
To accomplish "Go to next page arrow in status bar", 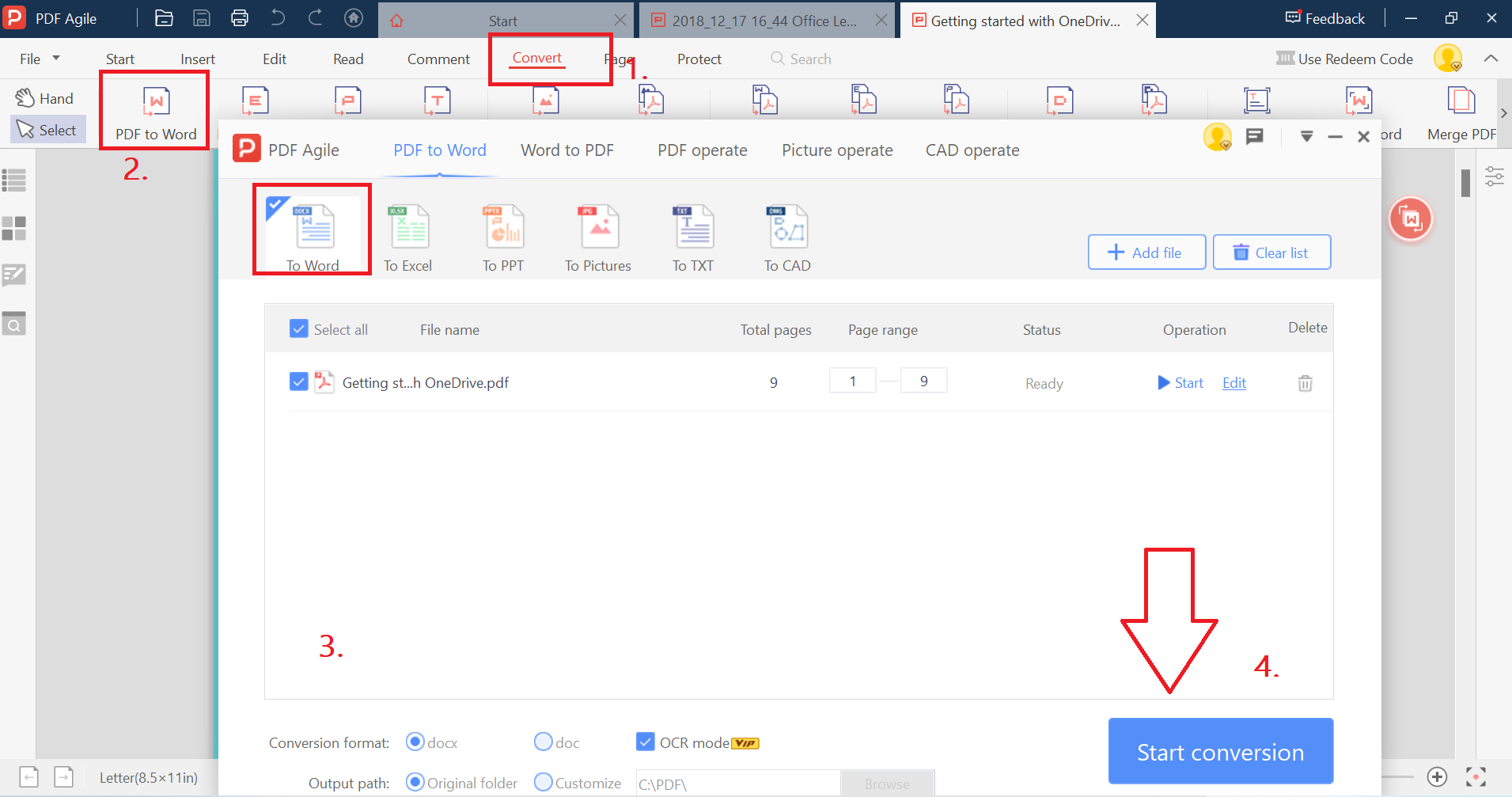I will [x=64, y=777].
